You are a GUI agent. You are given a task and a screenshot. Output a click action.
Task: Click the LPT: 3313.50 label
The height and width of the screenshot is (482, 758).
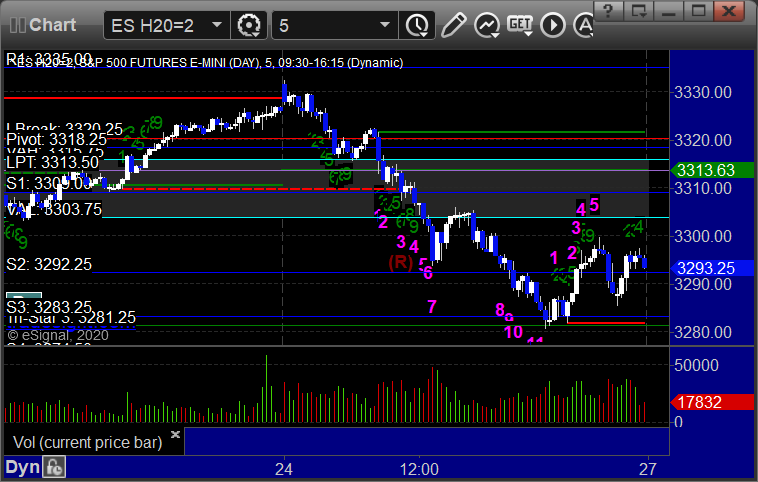point(53,162)
